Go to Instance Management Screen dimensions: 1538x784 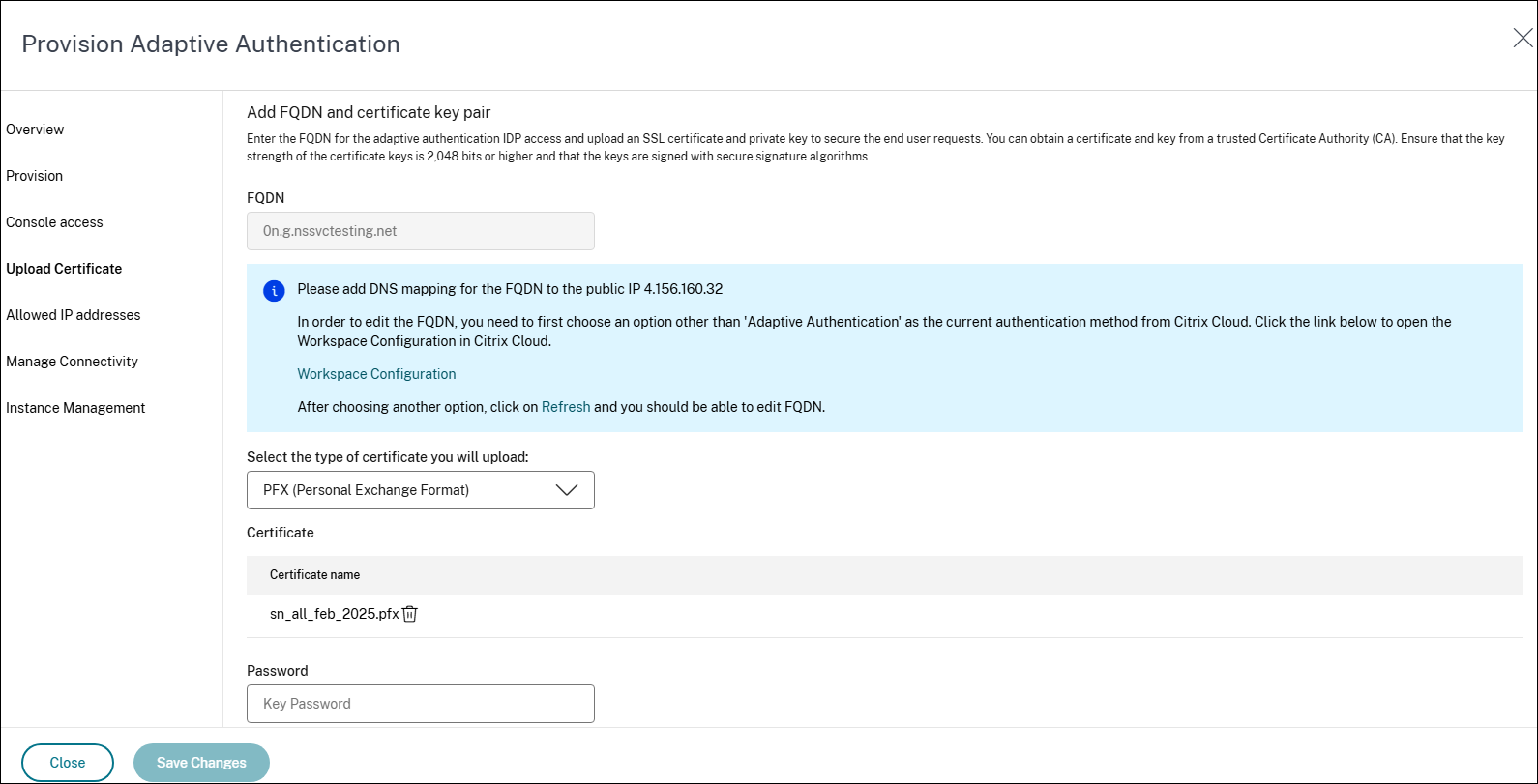75,408
